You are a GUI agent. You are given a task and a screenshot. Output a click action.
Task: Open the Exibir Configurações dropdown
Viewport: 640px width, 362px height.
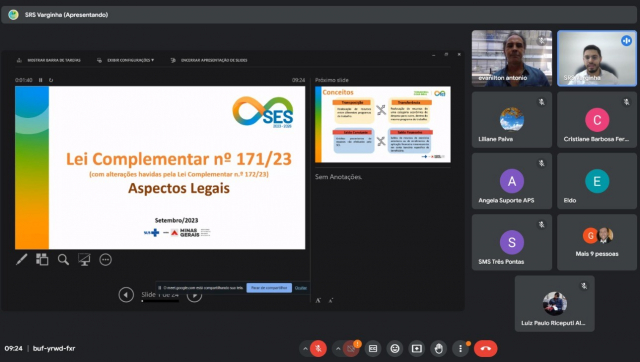coord(126,60)
